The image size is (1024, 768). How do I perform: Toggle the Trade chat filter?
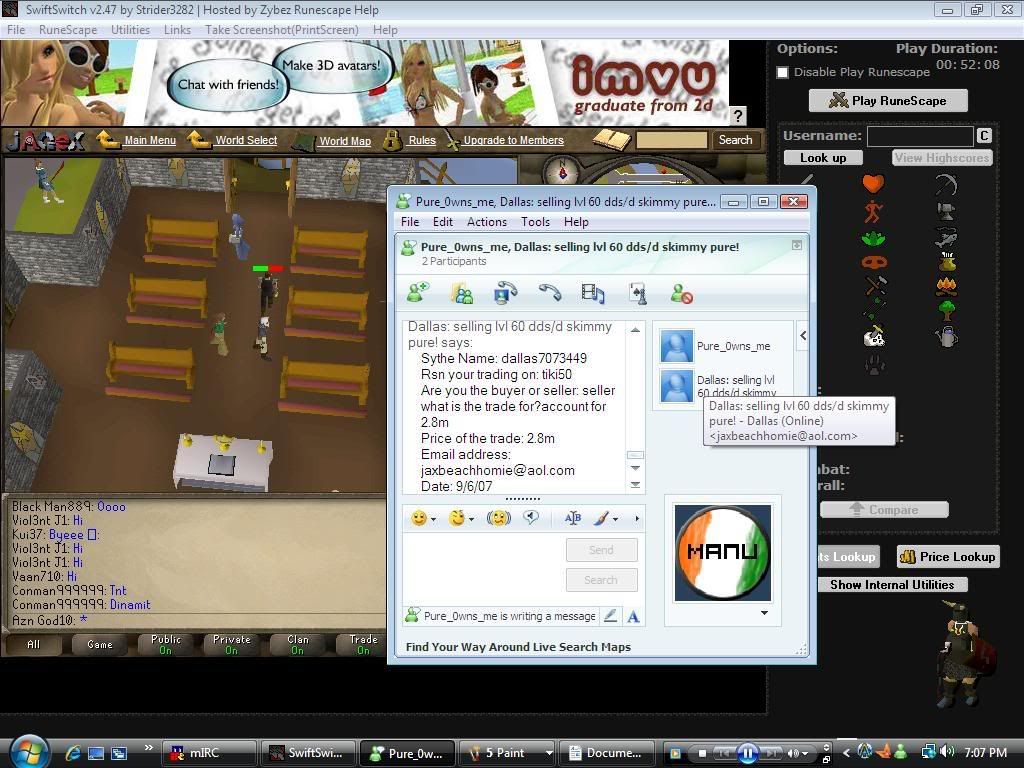(x=363, y=645)
